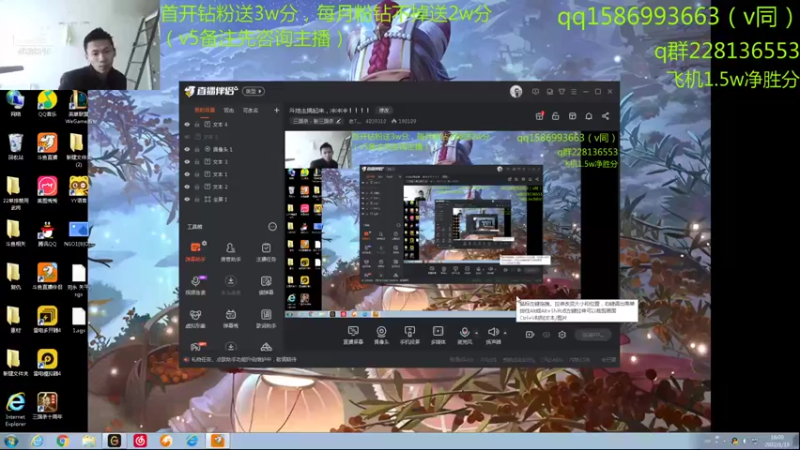Open the 主播任务 tool icon
This screenshot has height=450, width=800.
coord(266,252)
